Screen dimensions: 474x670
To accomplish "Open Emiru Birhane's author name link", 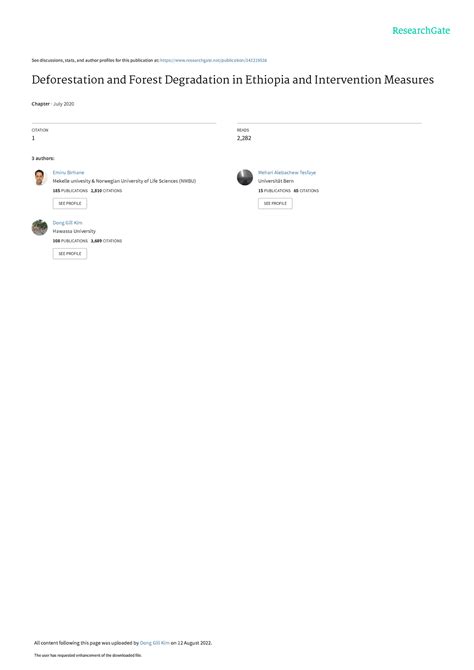I will pos(68,172).
